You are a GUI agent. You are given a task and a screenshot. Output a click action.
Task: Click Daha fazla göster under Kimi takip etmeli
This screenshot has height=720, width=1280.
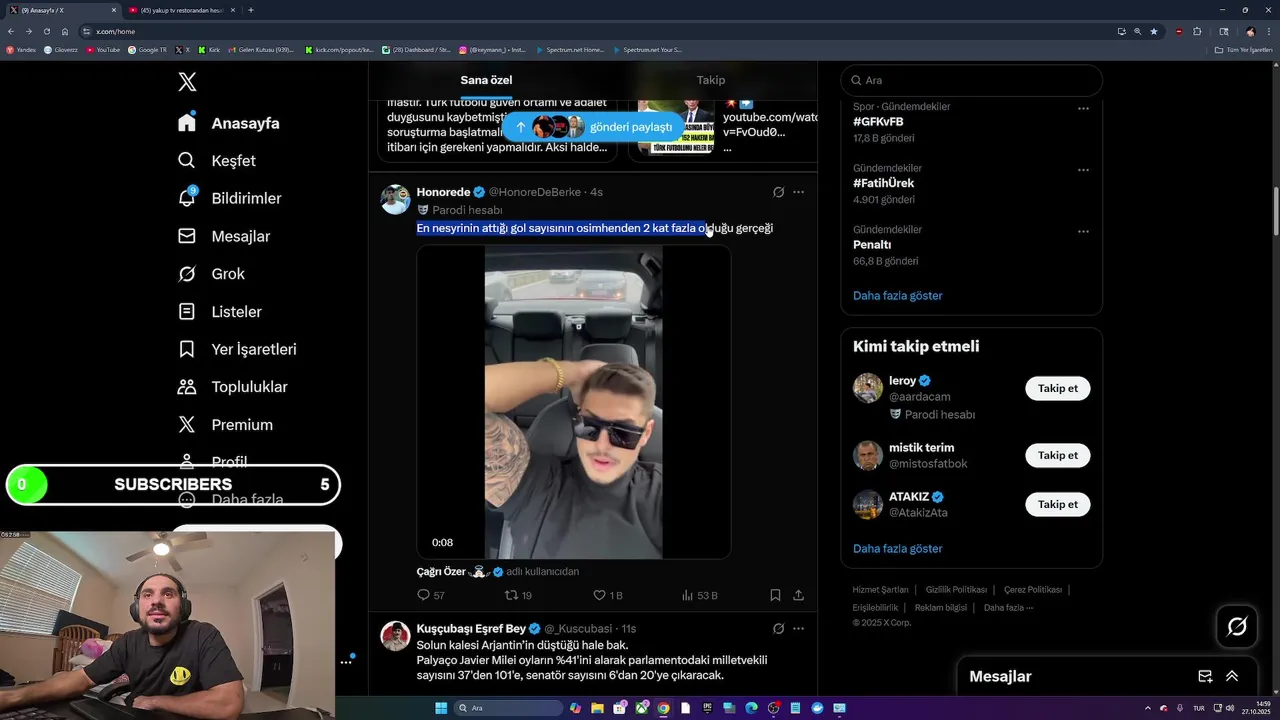coord(897,549)
